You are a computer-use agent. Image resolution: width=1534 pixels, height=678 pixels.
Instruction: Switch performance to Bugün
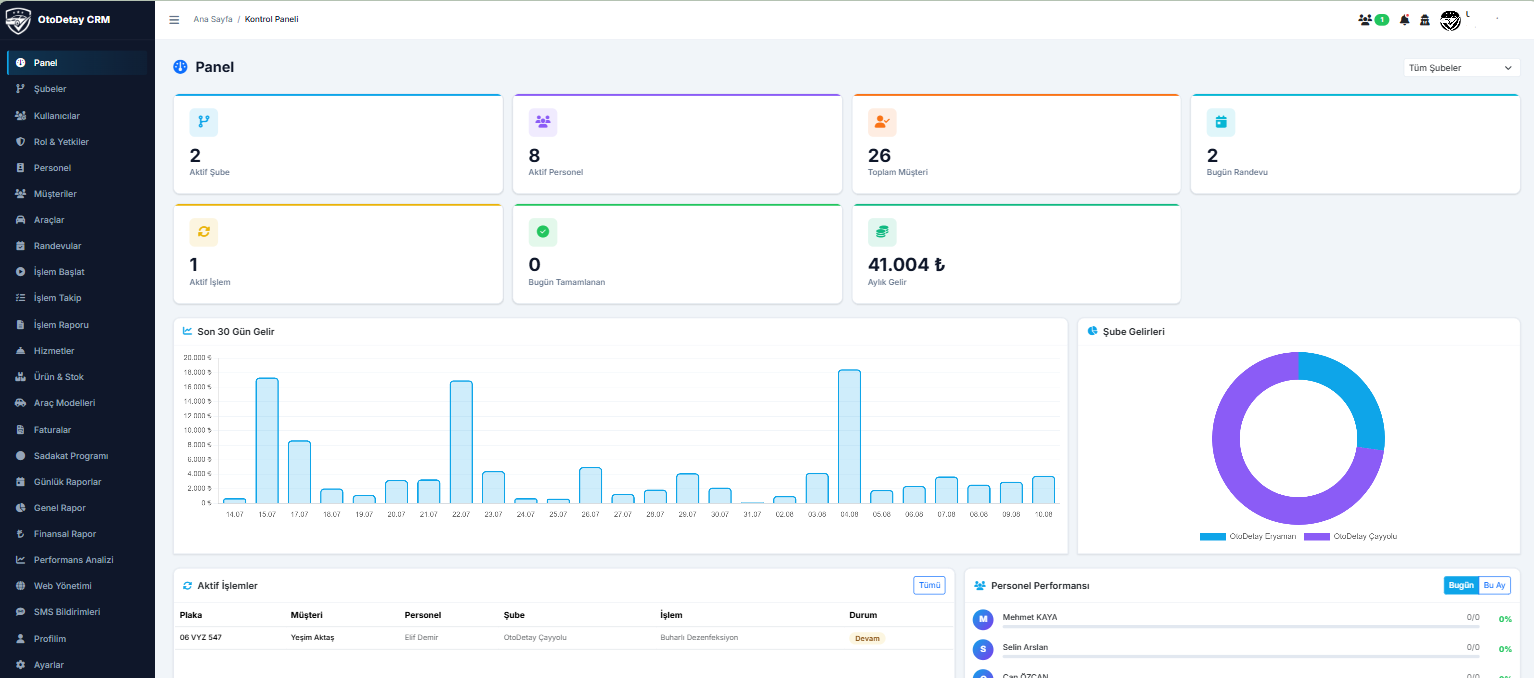[1461, 585]
